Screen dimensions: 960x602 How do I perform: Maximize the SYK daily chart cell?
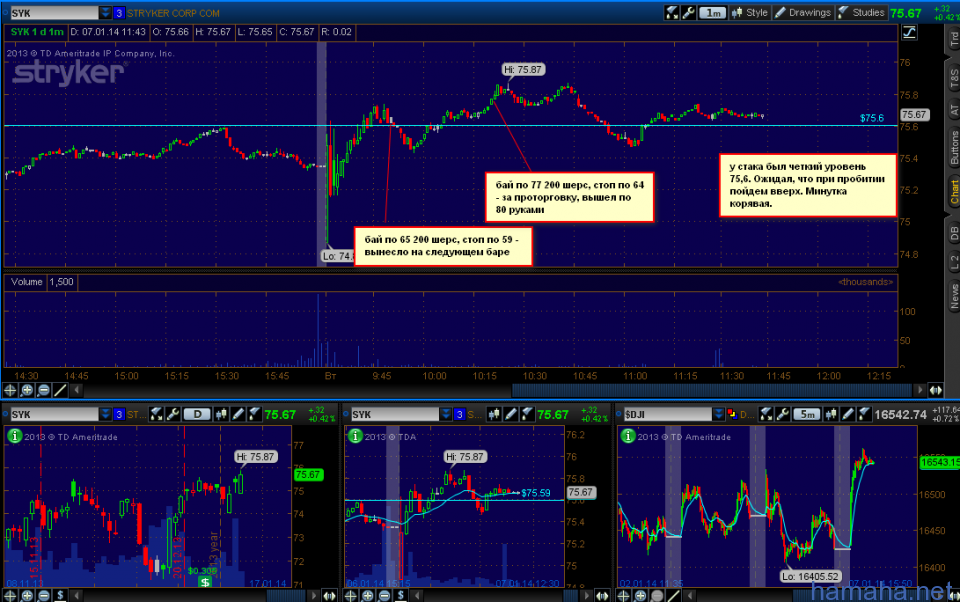[x=157, y=415]
